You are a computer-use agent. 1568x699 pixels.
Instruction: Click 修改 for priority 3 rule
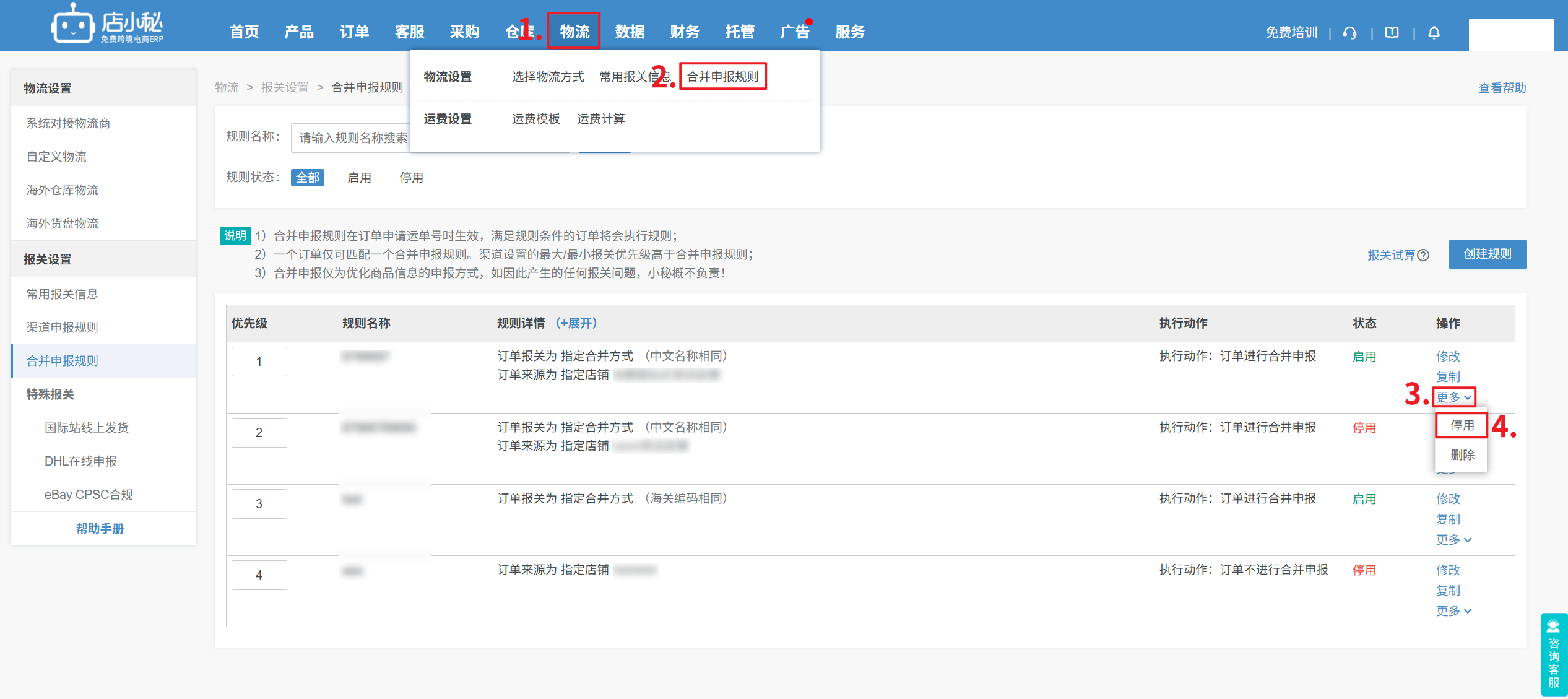pos(1448,499)
